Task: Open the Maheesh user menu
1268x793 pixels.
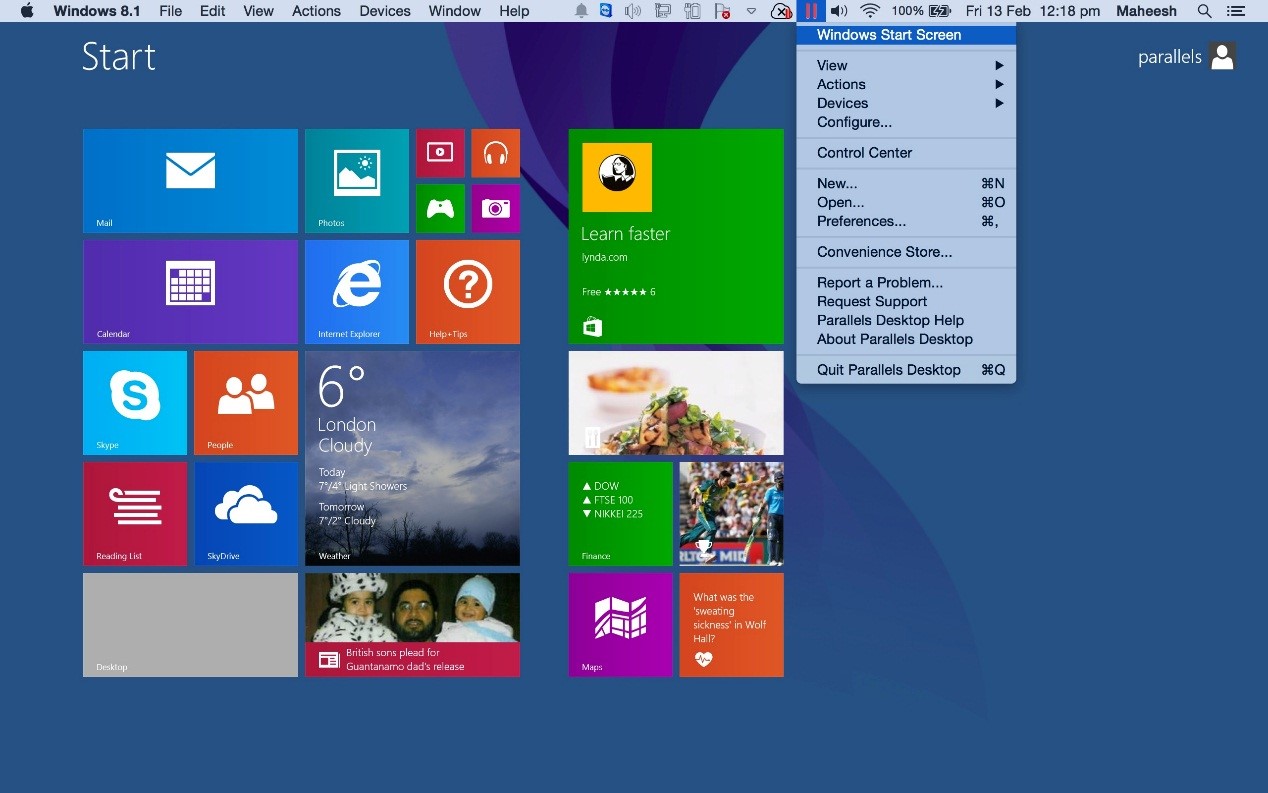Action: pos(1147,11)
